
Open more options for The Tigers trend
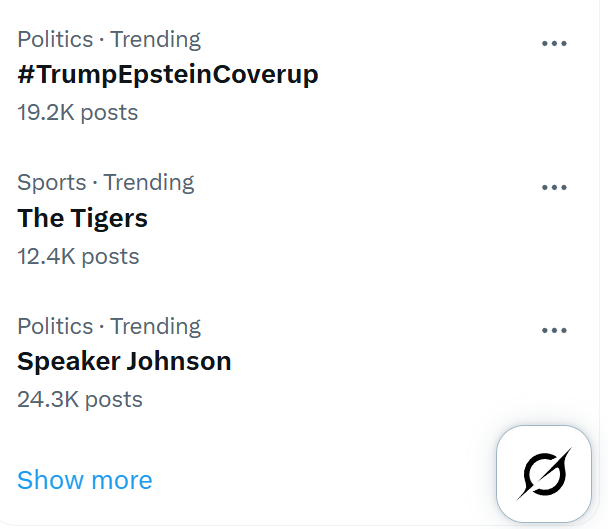point(554,187)
